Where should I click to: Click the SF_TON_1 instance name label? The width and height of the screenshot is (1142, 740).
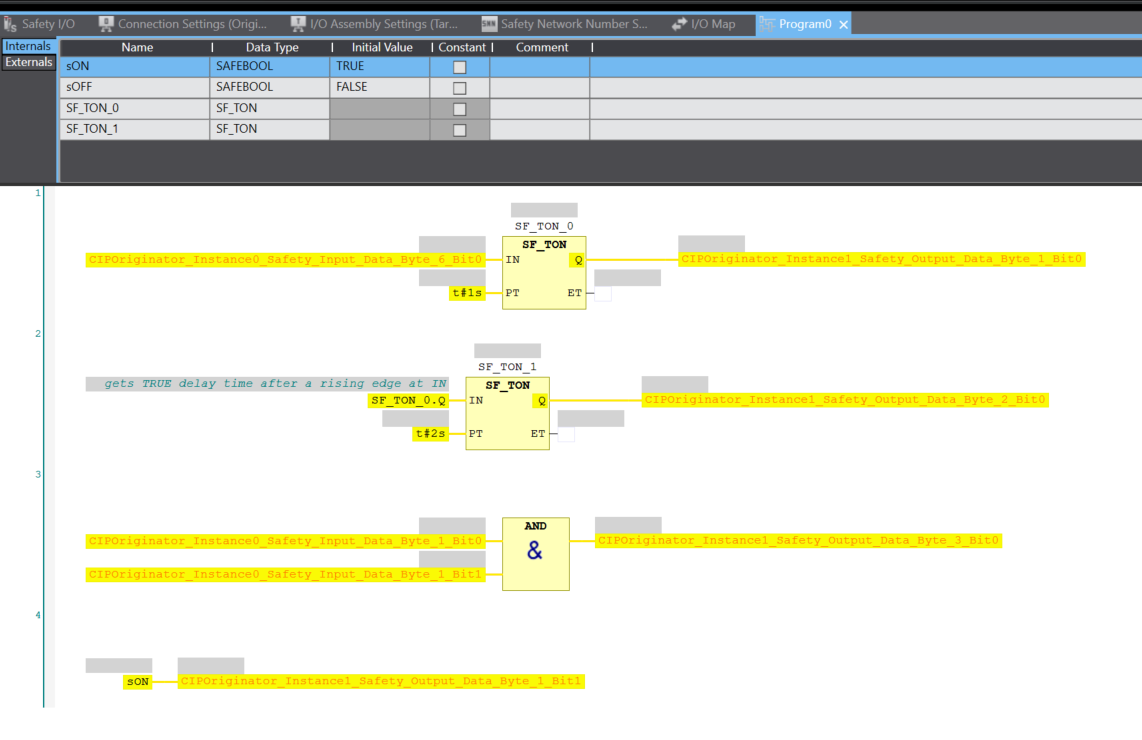click(x=508, y=367)
